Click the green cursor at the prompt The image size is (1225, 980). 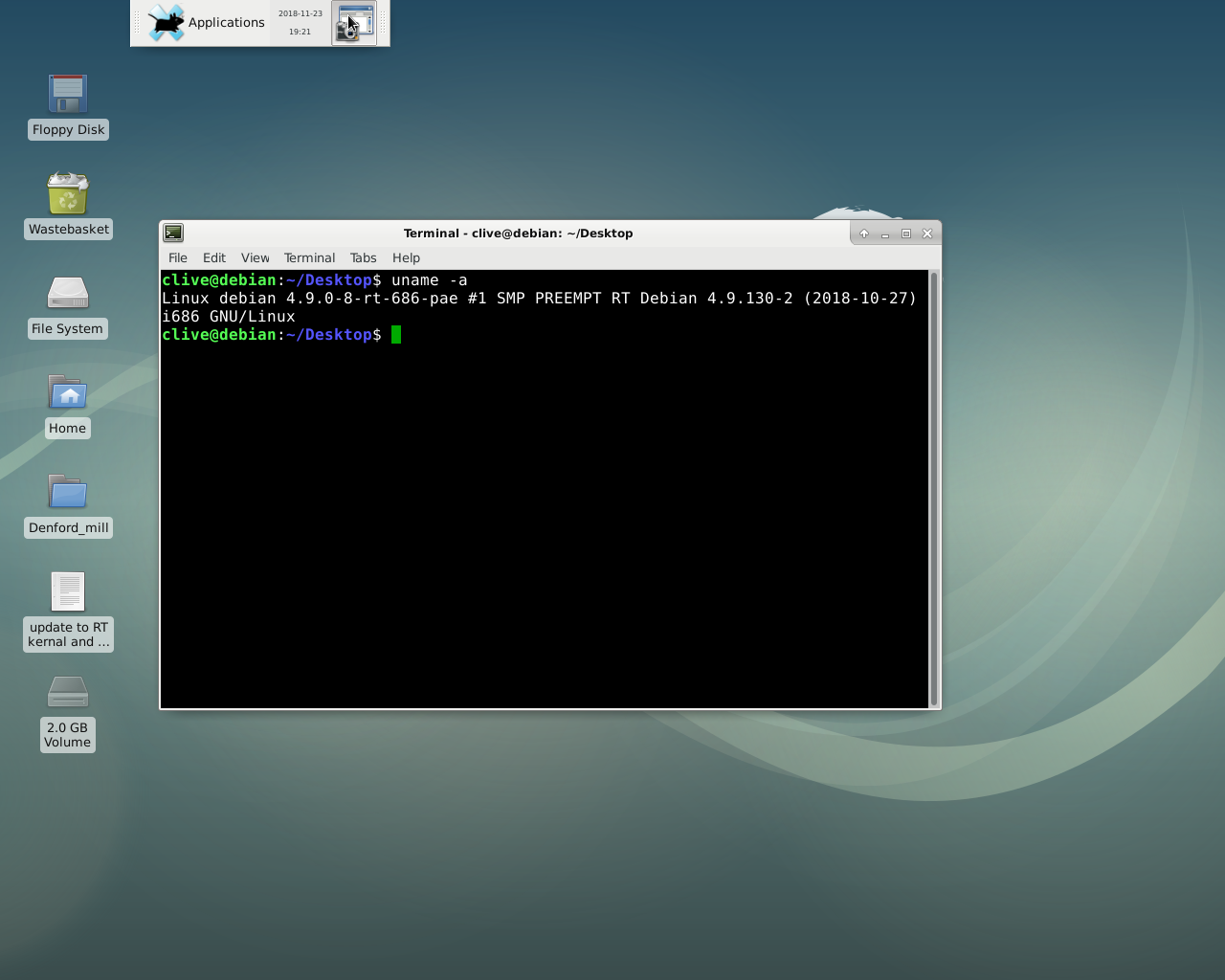(396, 335)
